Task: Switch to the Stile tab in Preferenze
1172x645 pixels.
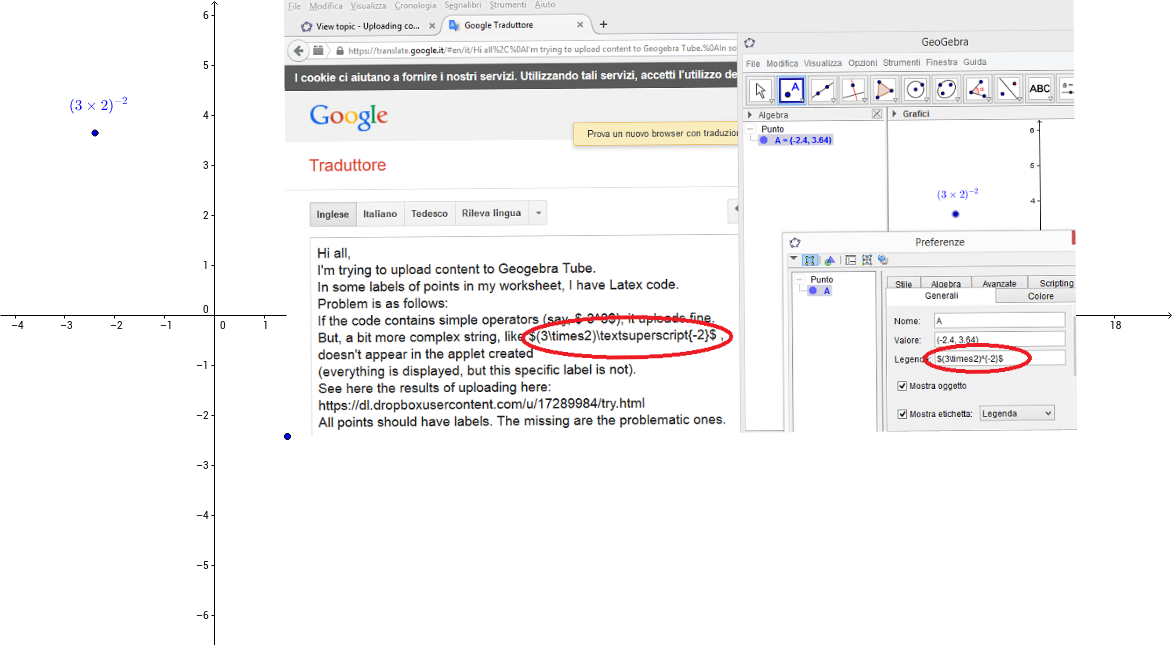Action: coord(904,284)
